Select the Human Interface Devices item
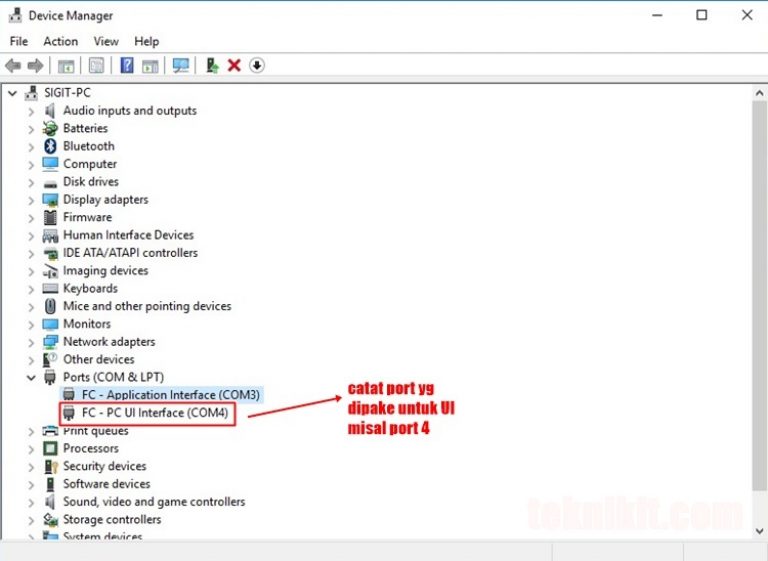The image size is (768, 561). [x=128, y=235]
